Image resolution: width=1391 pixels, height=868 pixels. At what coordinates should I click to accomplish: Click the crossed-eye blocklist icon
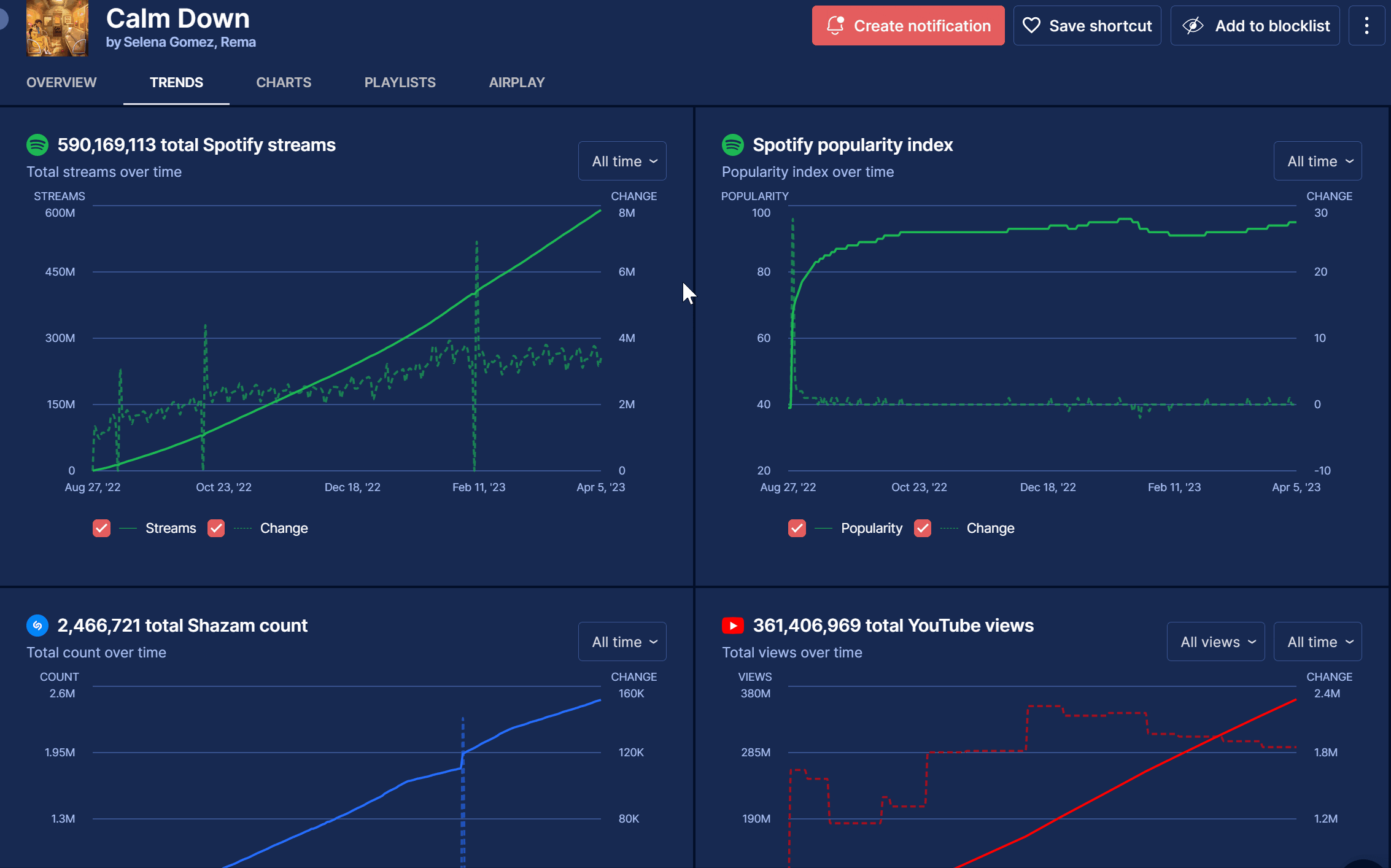[1193, 26]
